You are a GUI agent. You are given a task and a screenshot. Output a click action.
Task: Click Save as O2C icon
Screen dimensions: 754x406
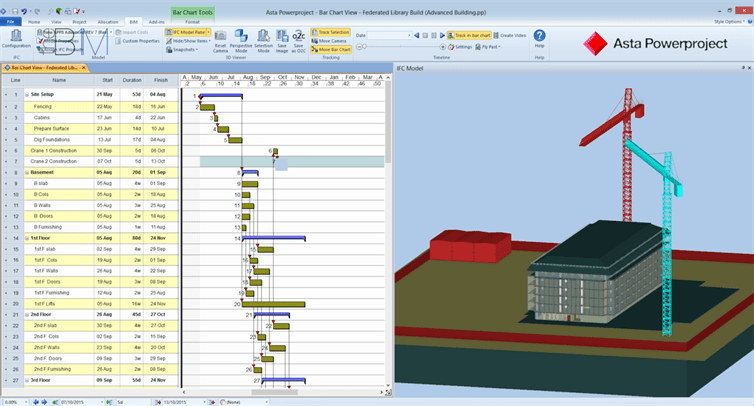point(299,40)
